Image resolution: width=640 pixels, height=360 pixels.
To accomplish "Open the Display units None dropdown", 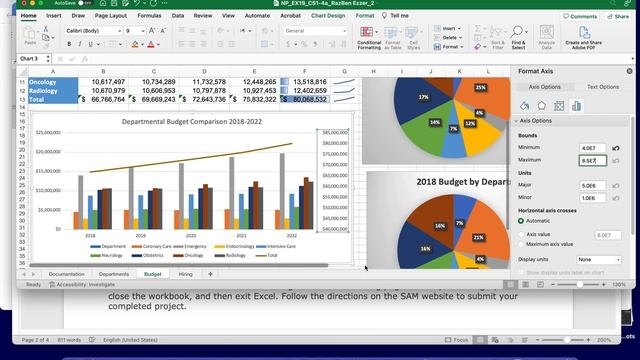I will point(599,260).
